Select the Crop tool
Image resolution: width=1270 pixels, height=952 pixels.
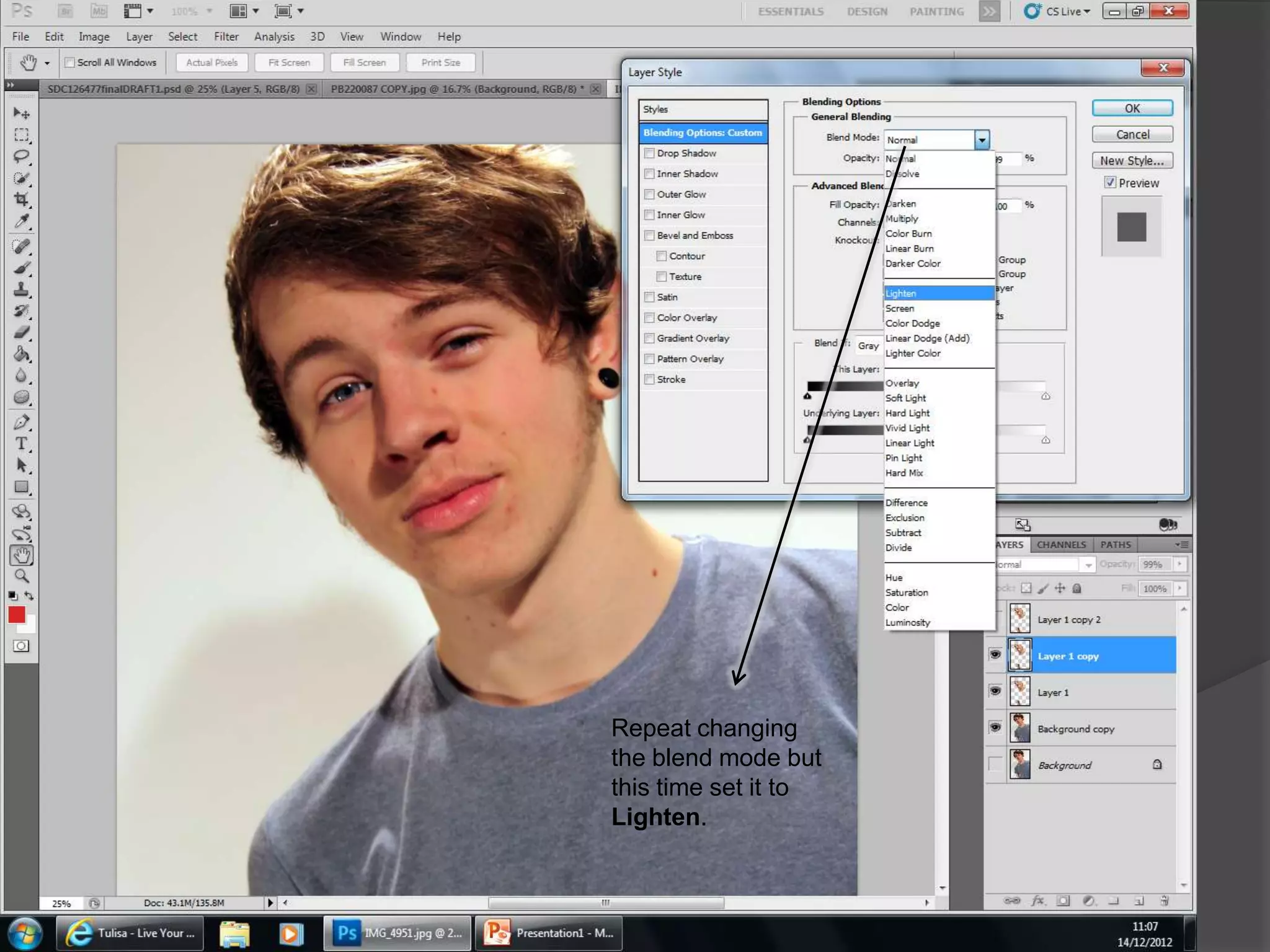22,200
